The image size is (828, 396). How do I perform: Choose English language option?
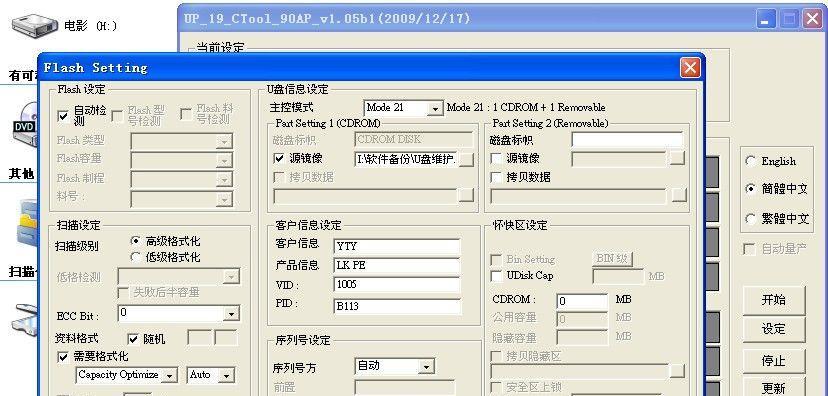[750, 161]
